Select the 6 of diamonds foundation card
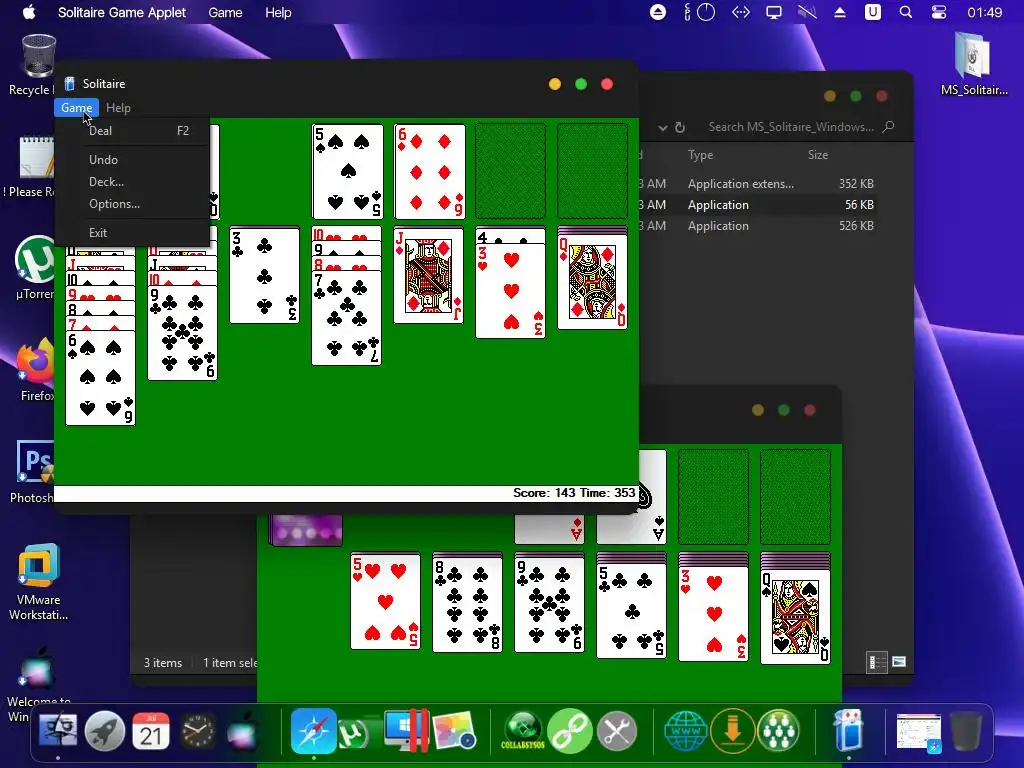The image size is (1024, 768). [x=430, y=171]
